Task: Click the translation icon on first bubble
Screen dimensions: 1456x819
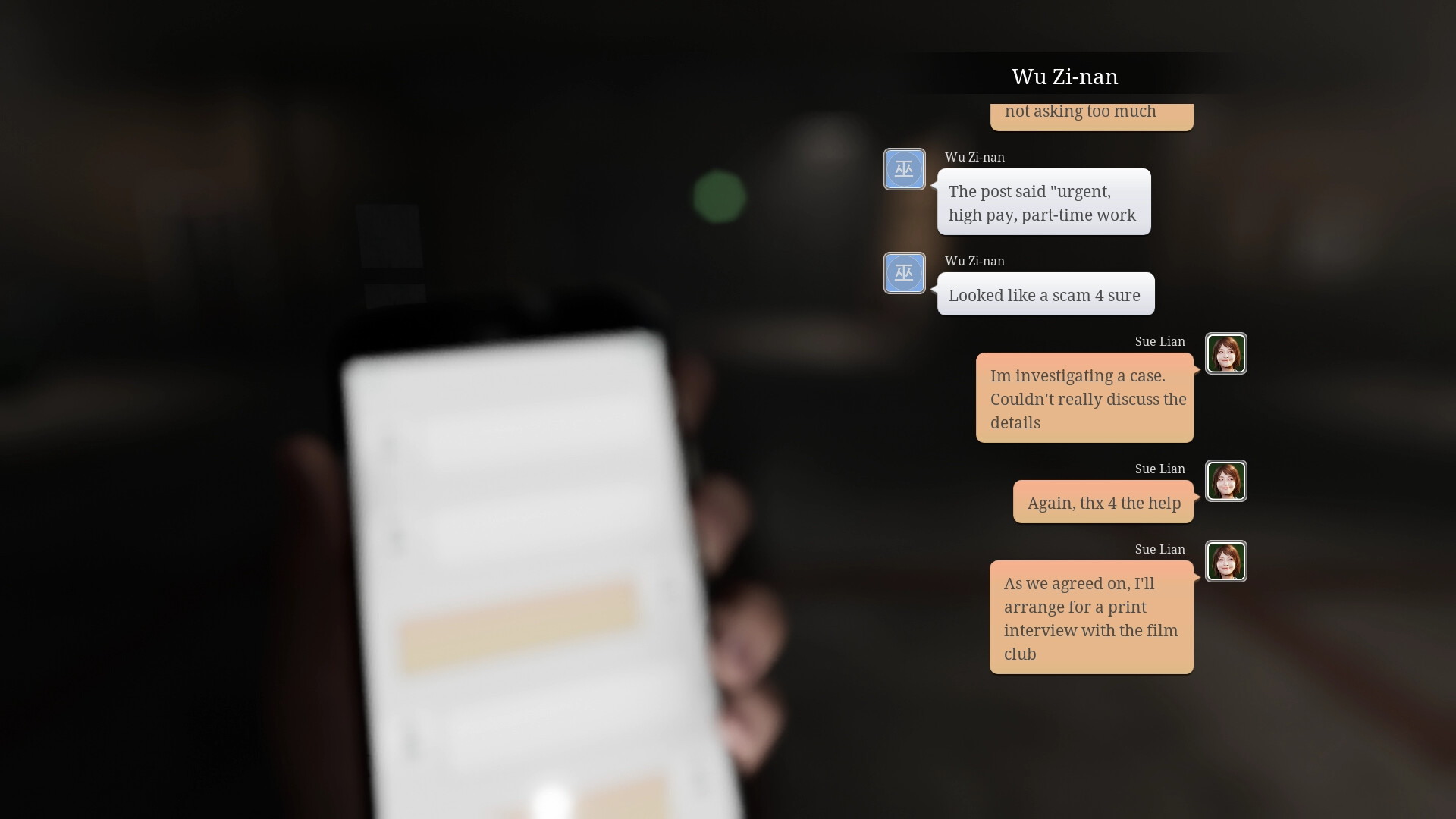Action: pyautogui.click(x=905, y=169)
